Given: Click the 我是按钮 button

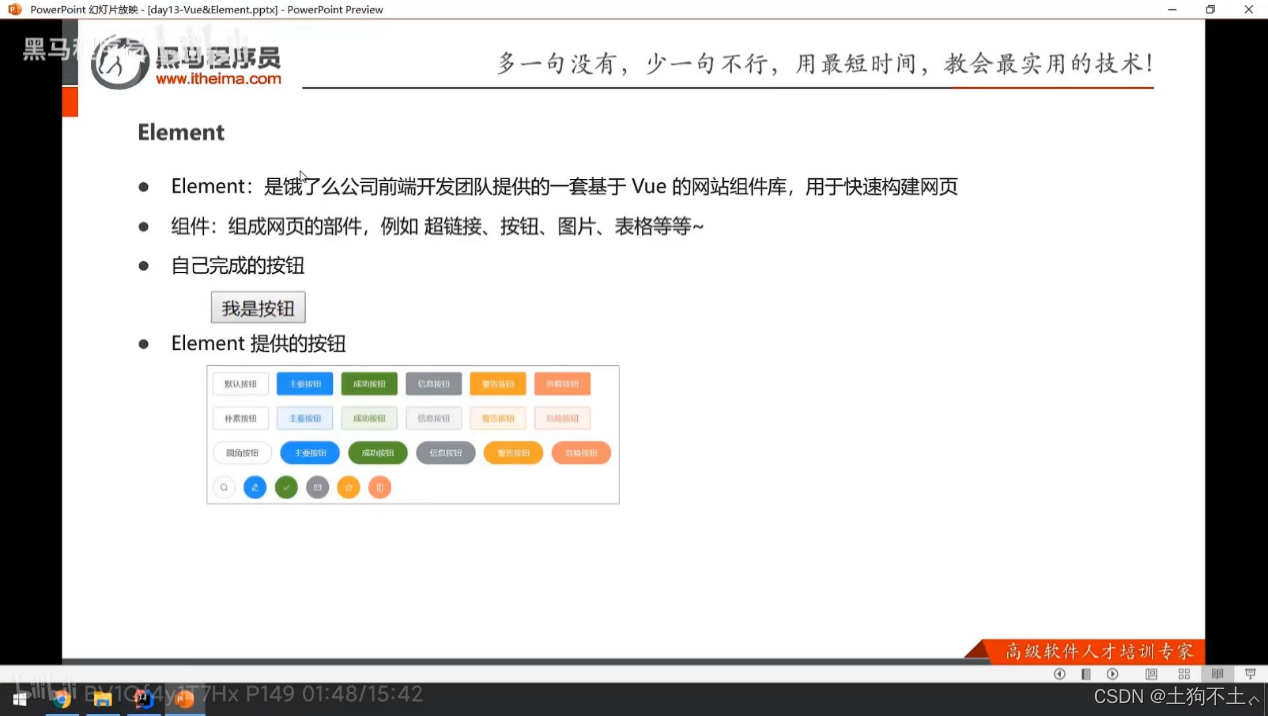Looking at the screenshot, I should [x=257, y=307].
